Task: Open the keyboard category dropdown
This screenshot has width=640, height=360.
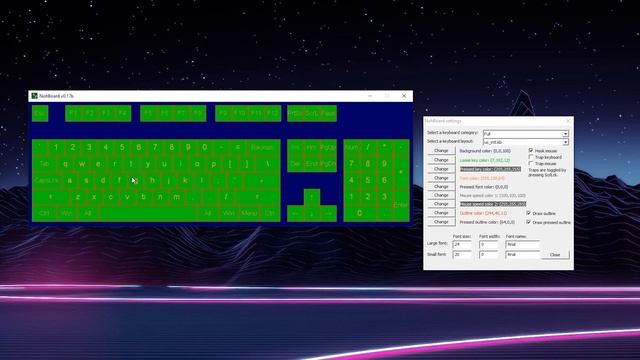Action: point(565,133)
